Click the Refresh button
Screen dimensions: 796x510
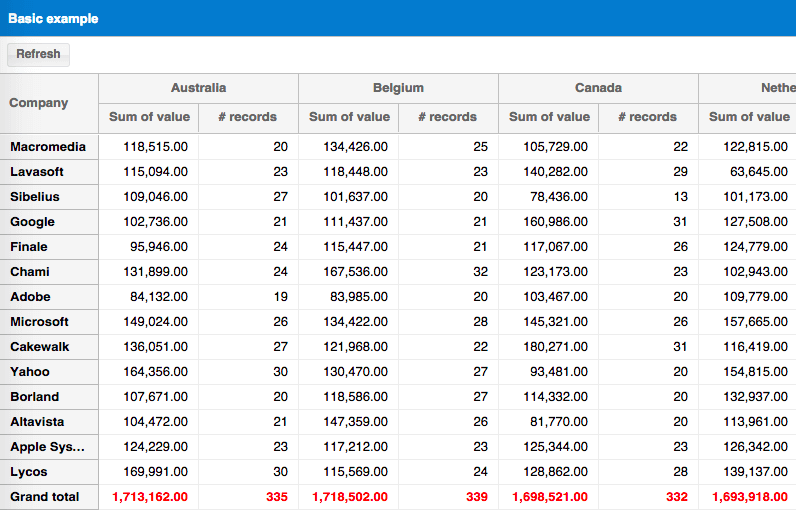(38, 54)
